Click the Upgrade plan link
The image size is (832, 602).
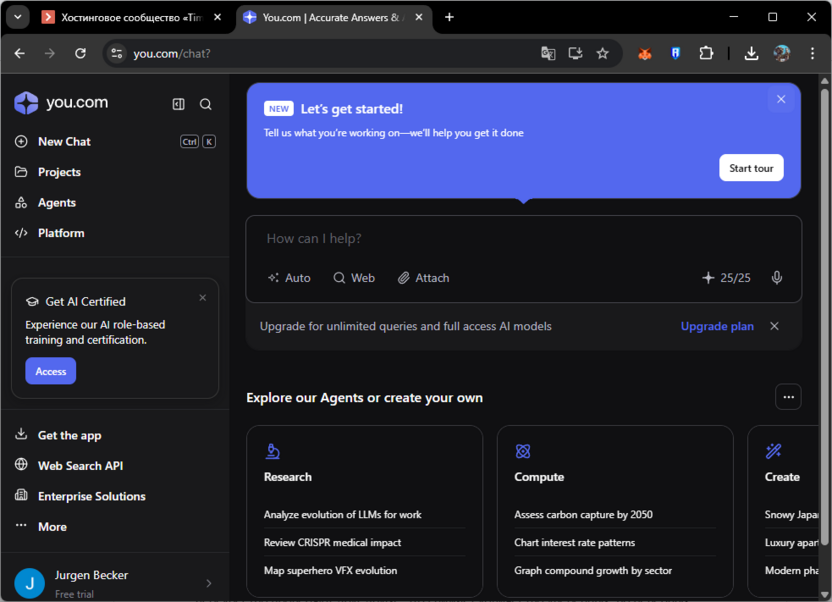tap(717, 326)
